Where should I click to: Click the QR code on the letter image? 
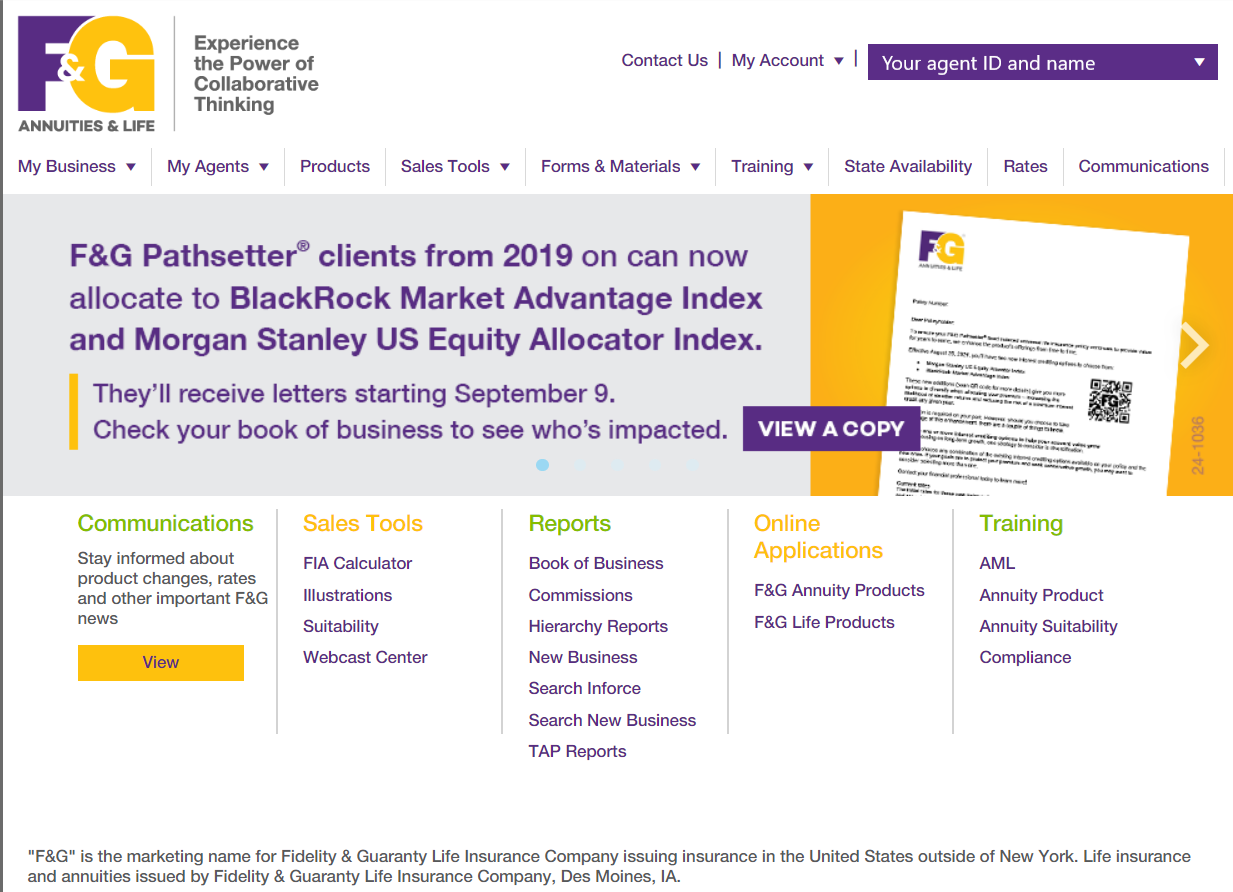1109,401
